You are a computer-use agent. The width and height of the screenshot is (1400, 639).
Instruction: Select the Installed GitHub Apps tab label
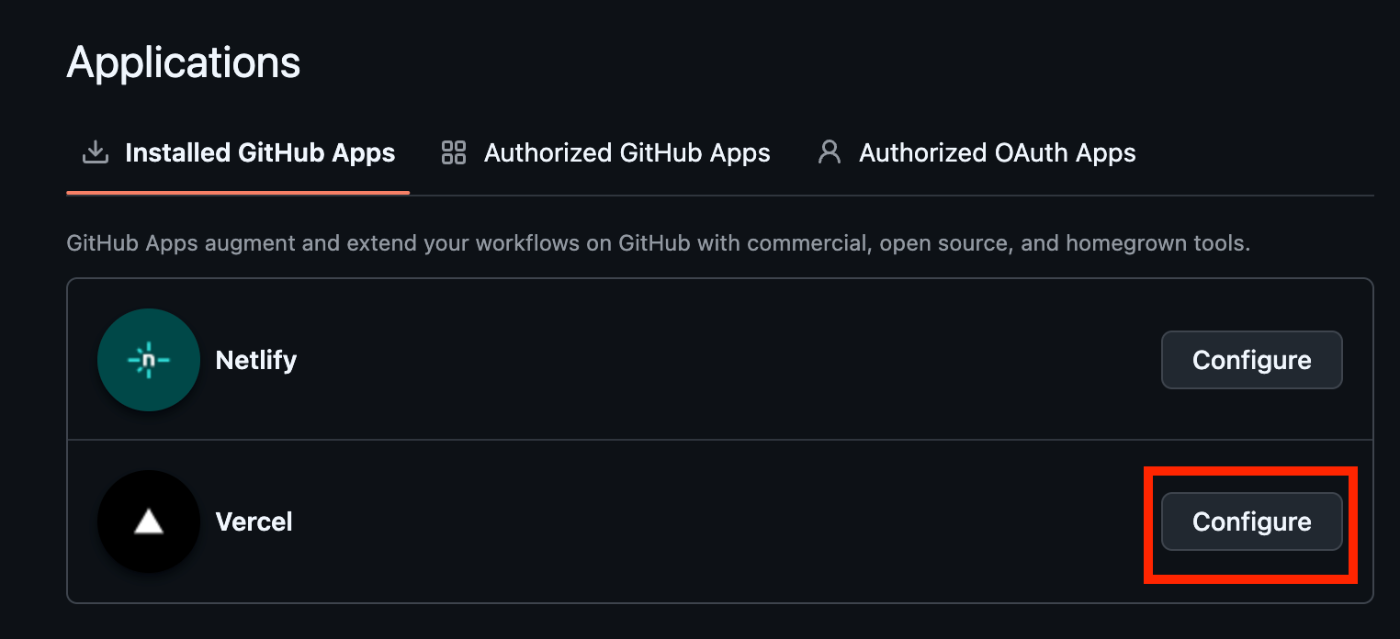260,153
